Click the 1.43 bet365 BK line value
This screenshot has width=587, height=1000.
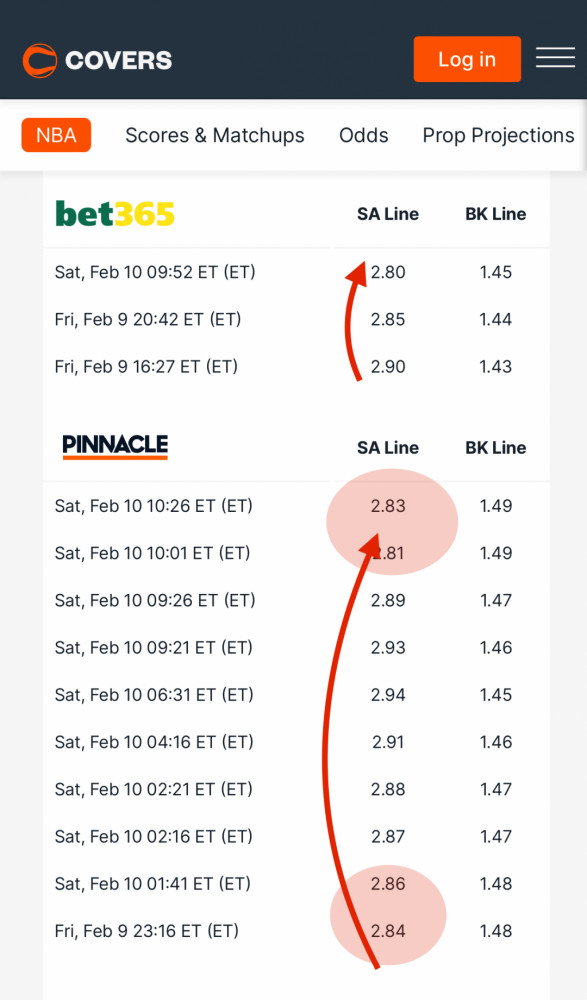496,367
